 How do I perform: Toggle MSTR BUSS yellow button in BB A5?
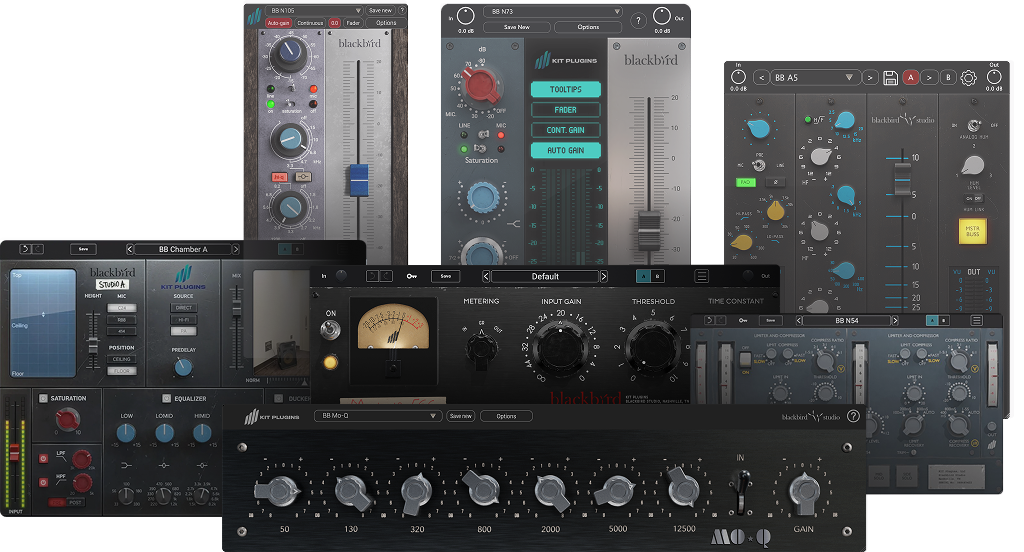click(972, 231)
